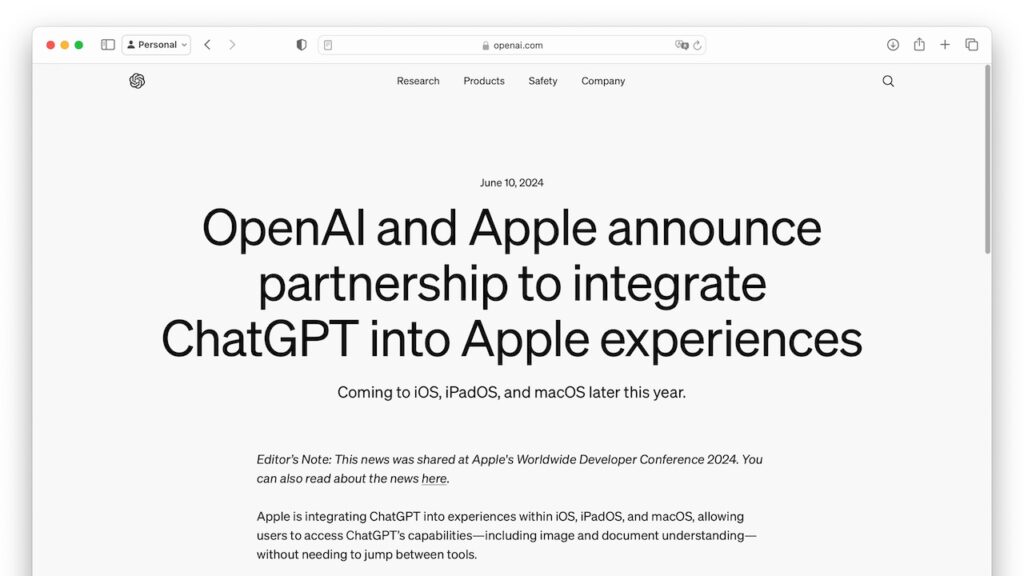Open the Personal profile dropdown
1024x576 pixels.
click(156, 44)
